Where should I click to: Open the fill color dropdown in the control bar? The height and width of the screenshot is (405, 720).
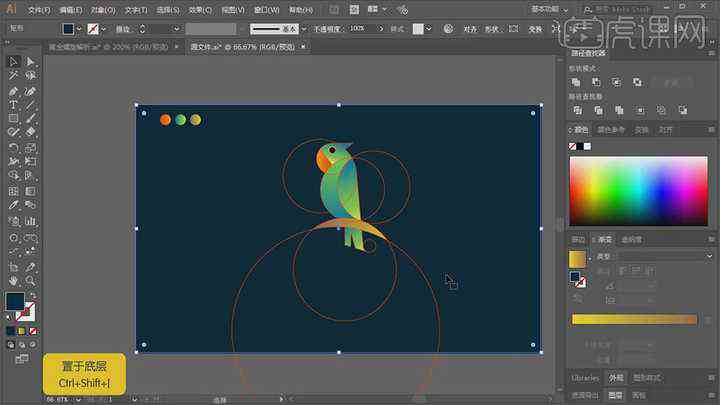(79, 29)
